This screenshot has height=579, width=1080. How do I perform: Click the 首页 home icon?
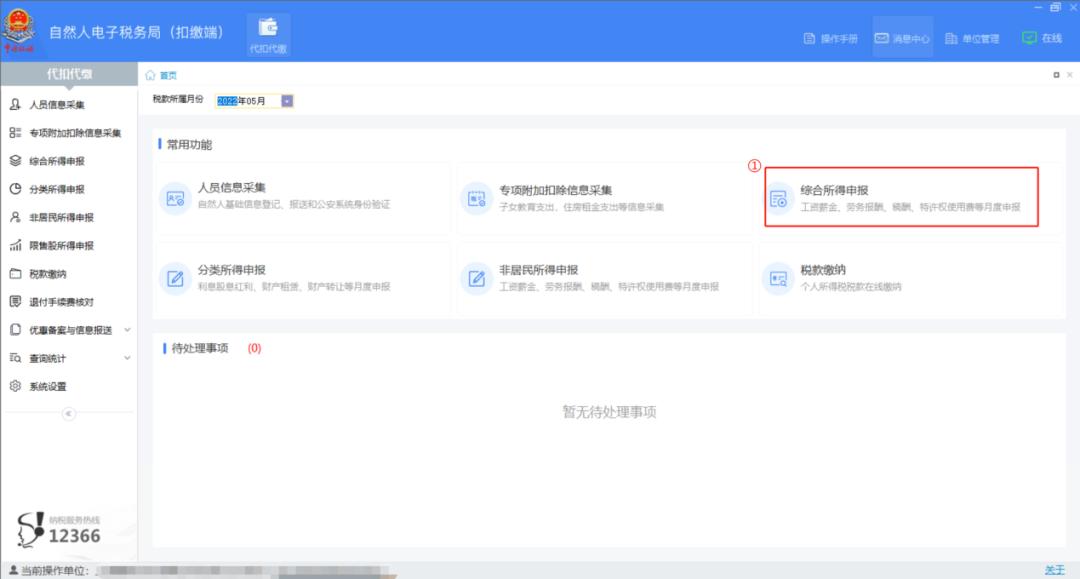tap(151, 75)
